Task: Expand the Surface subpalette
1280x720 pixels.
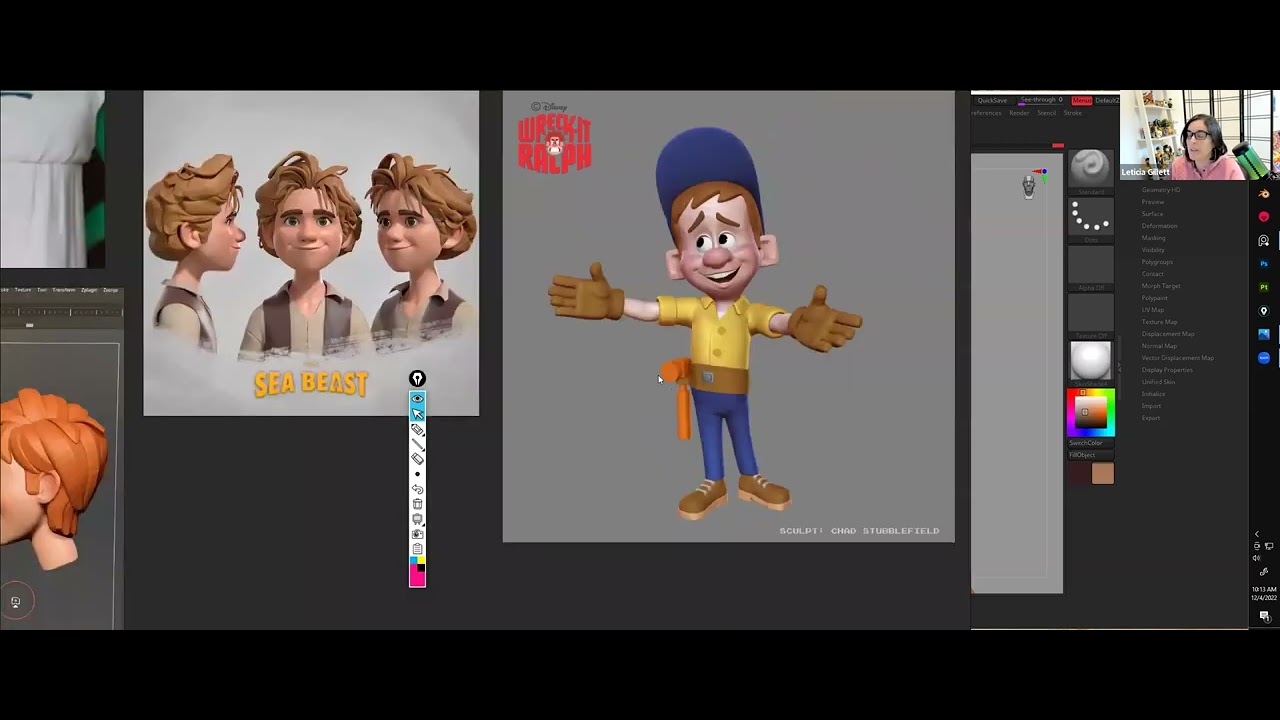Action: pos(1153,214)
